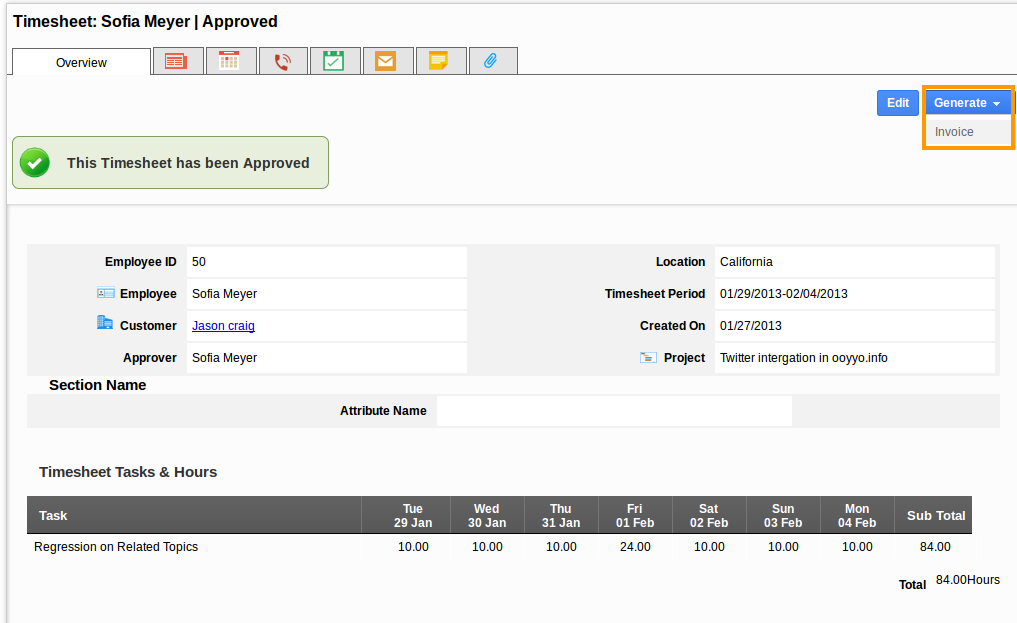Select the Regression on Related Topics row
The image size is (1017, 623).
point(116,547)
